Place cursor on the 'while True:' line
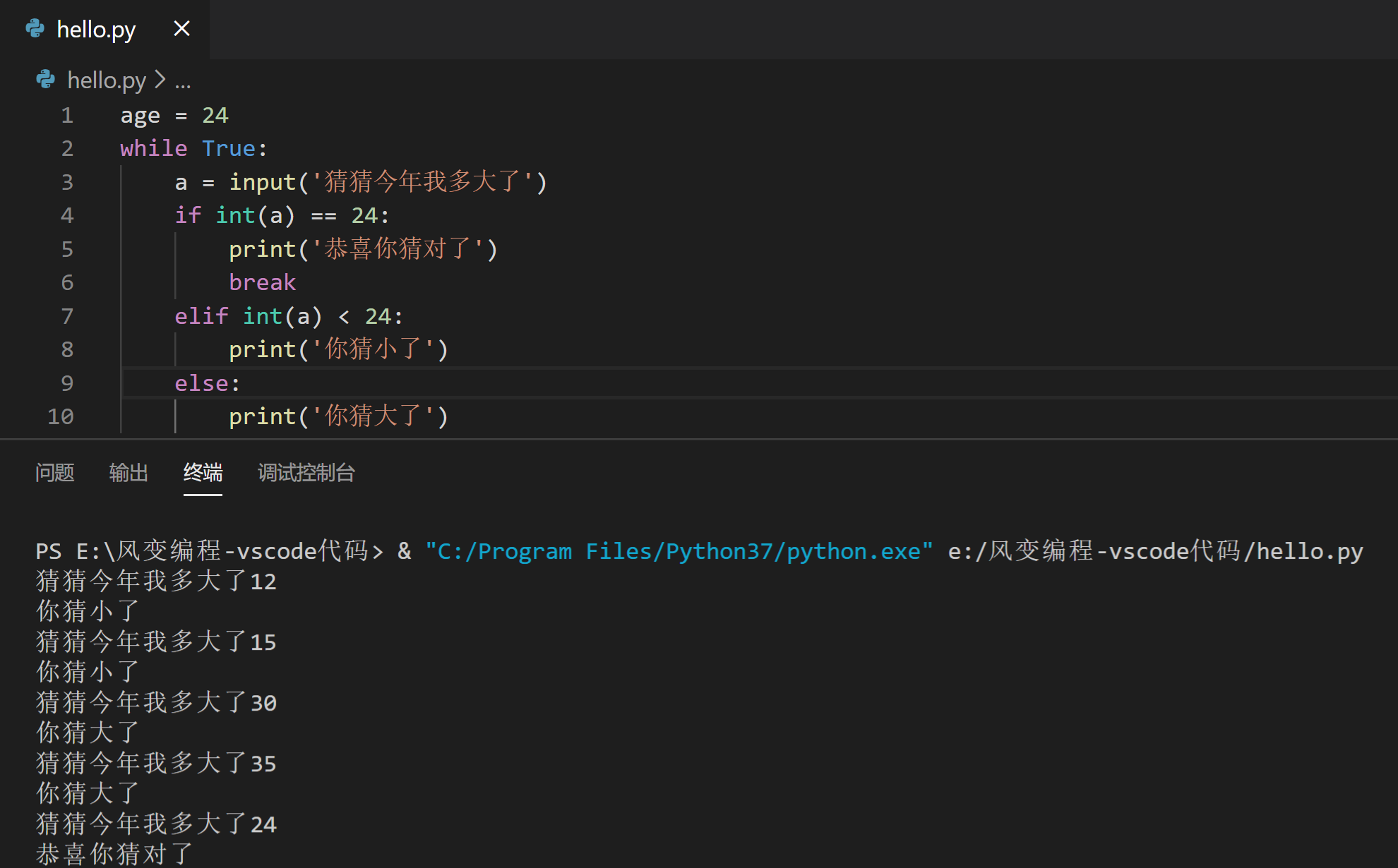The image size is (1398, 868). coord(193,147)
